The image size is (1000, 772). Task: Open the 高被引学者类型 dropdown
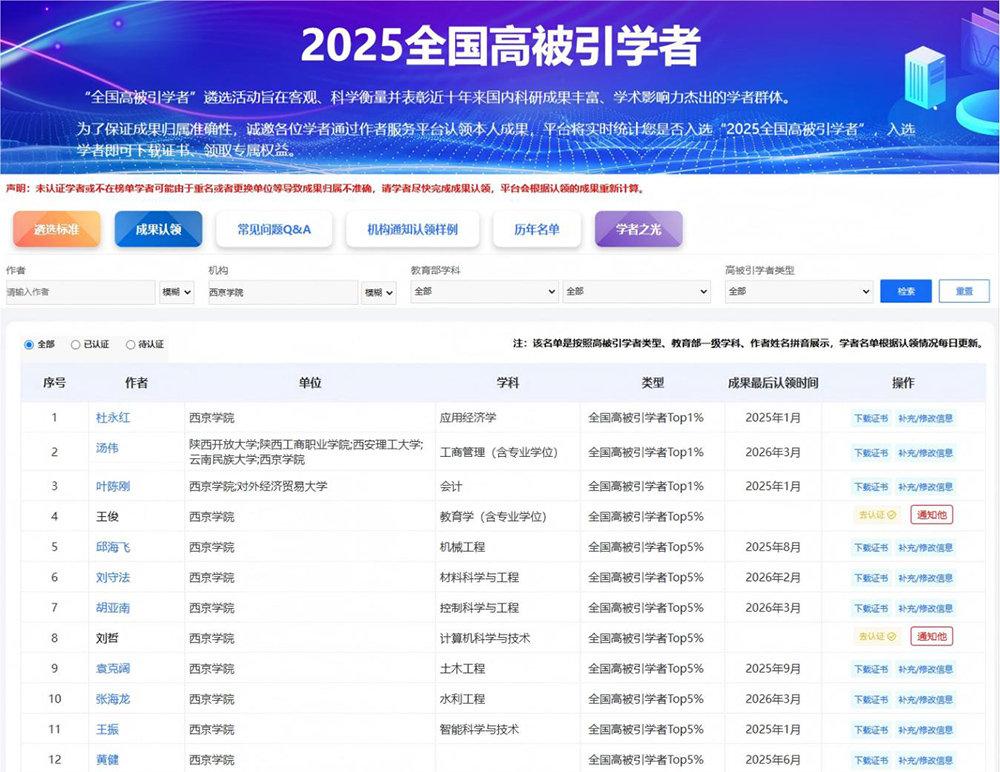pos(799,292)
